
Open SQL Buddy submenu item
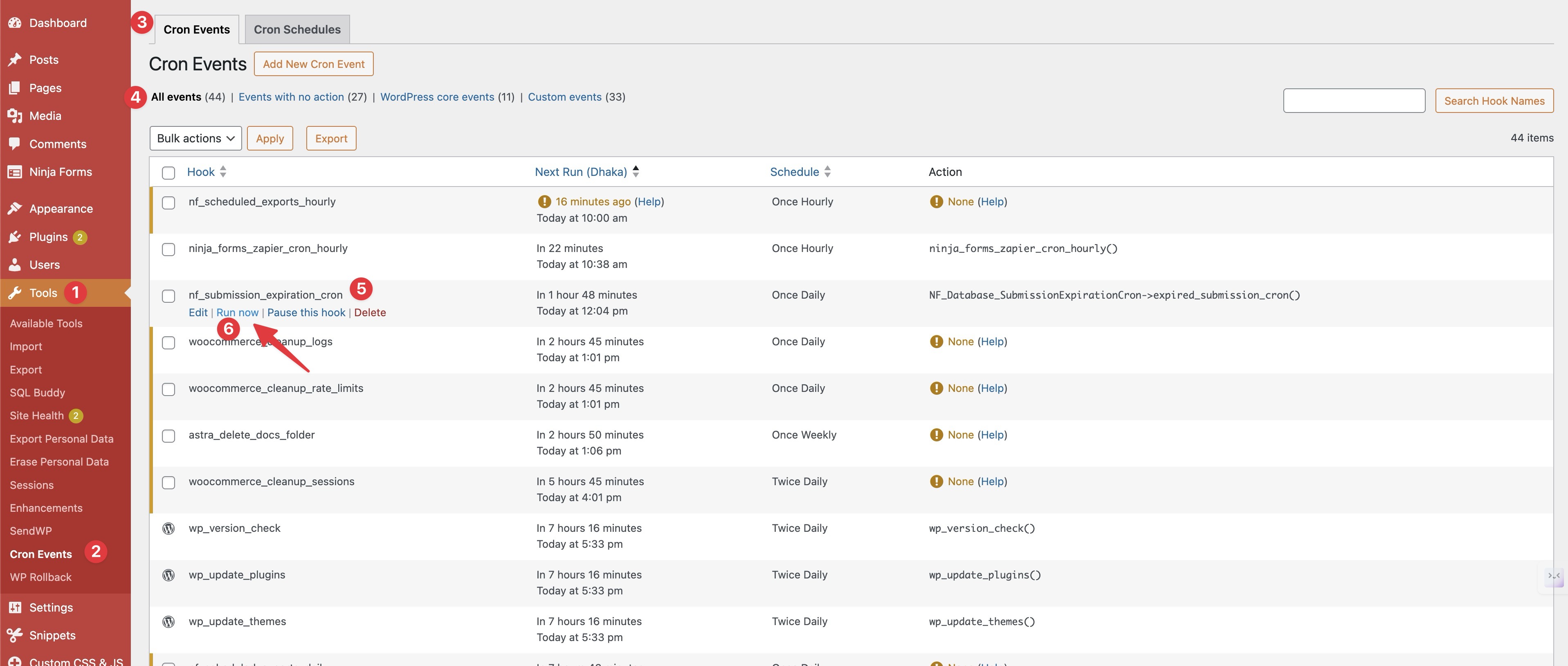tap(37, 393)
